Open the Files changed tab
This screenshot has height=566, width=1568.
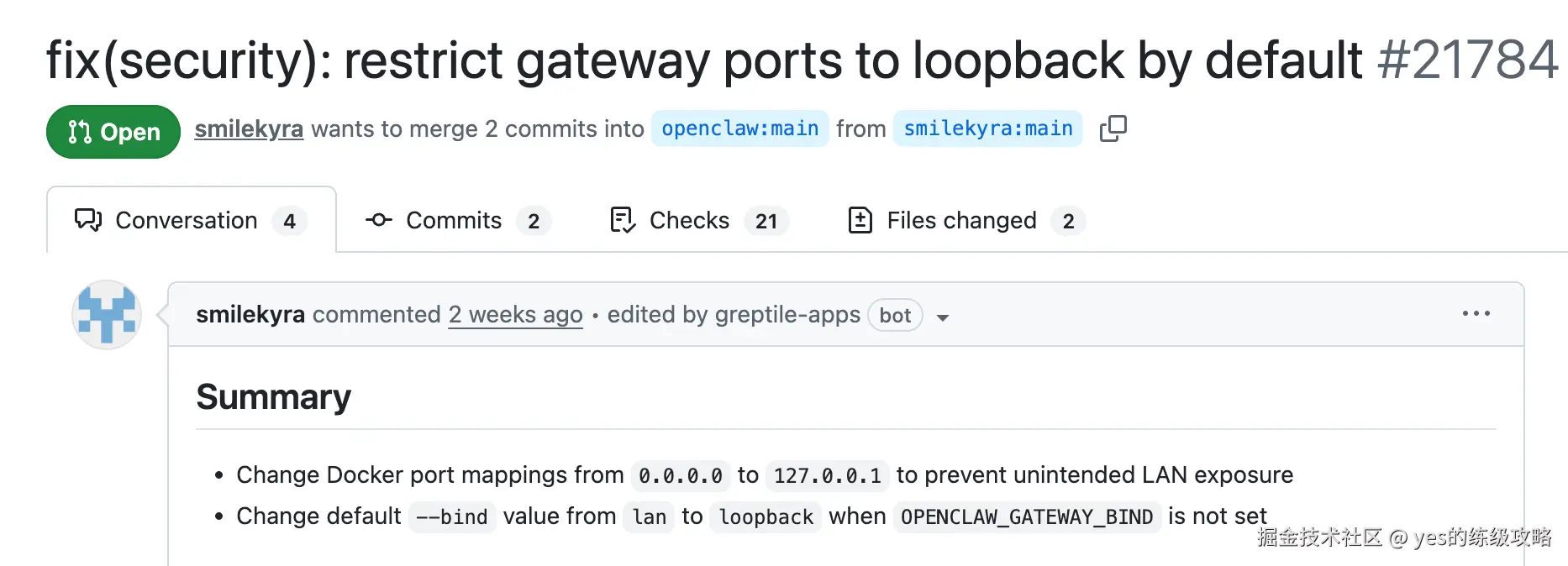pyautogui.click(x=961, y=220)
